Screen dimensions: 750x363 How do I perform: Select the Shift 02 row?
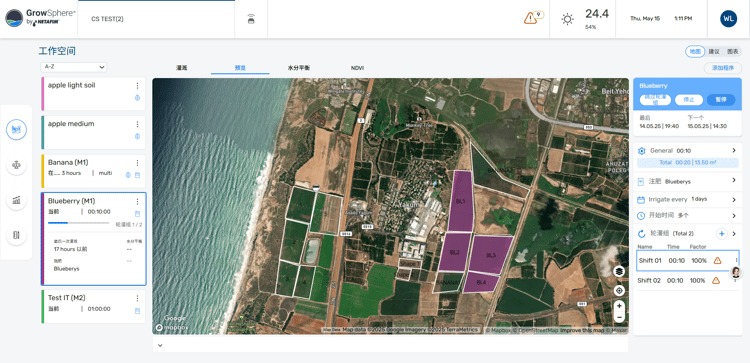tap(687, 281)
